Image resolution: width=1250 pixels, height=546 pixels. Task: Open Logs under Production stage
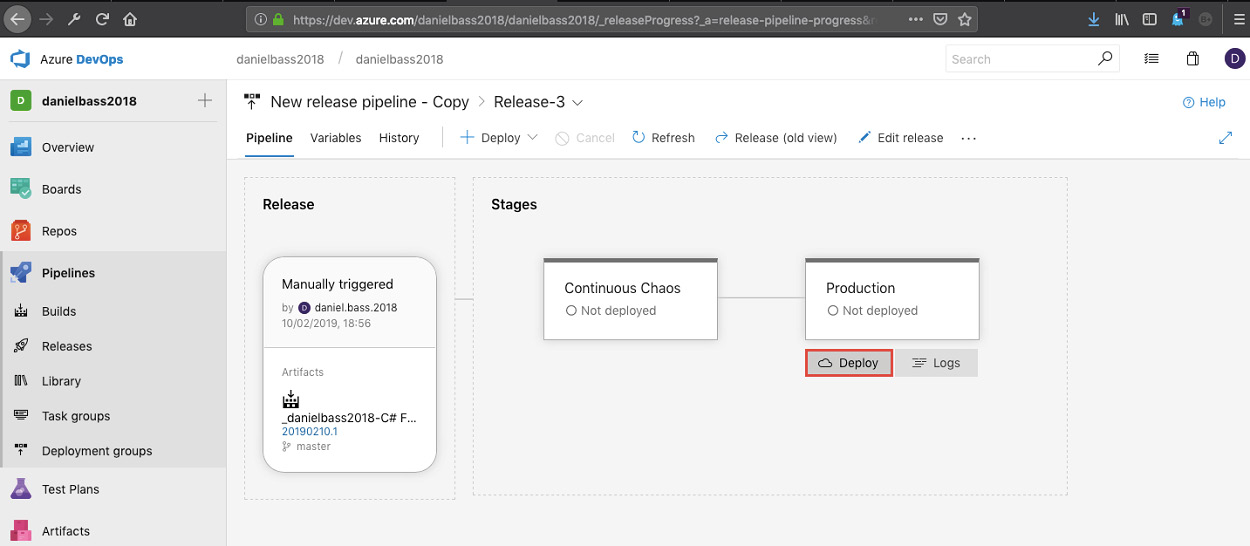coord(936,363)
